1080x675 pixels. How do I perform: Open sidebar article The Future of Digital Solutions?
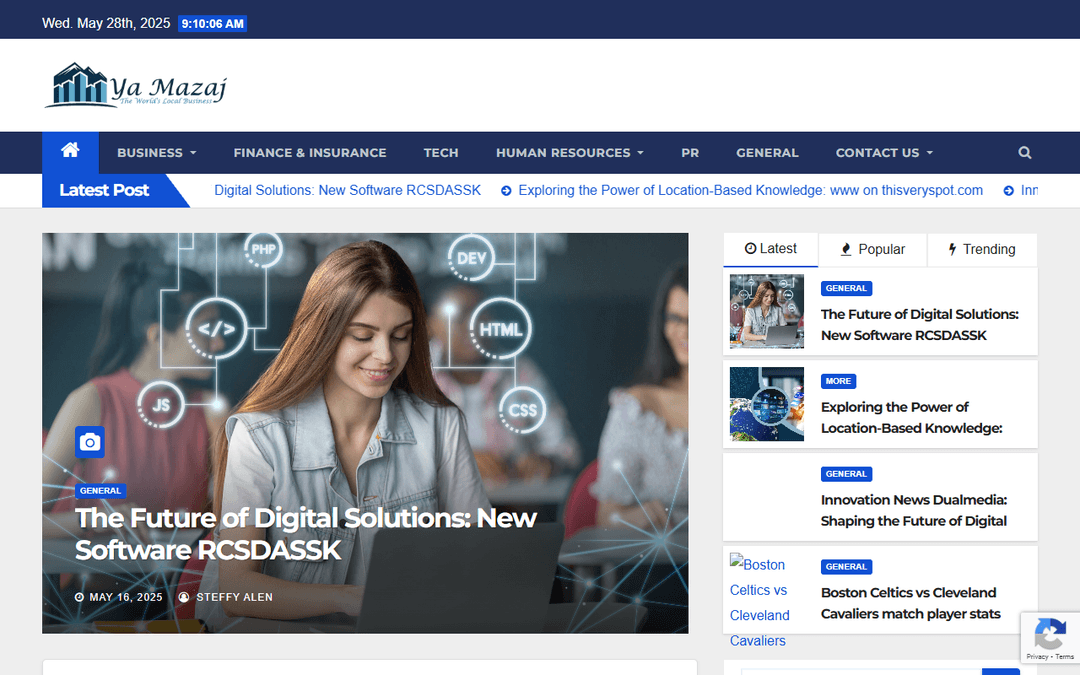[x=920, y=324]
